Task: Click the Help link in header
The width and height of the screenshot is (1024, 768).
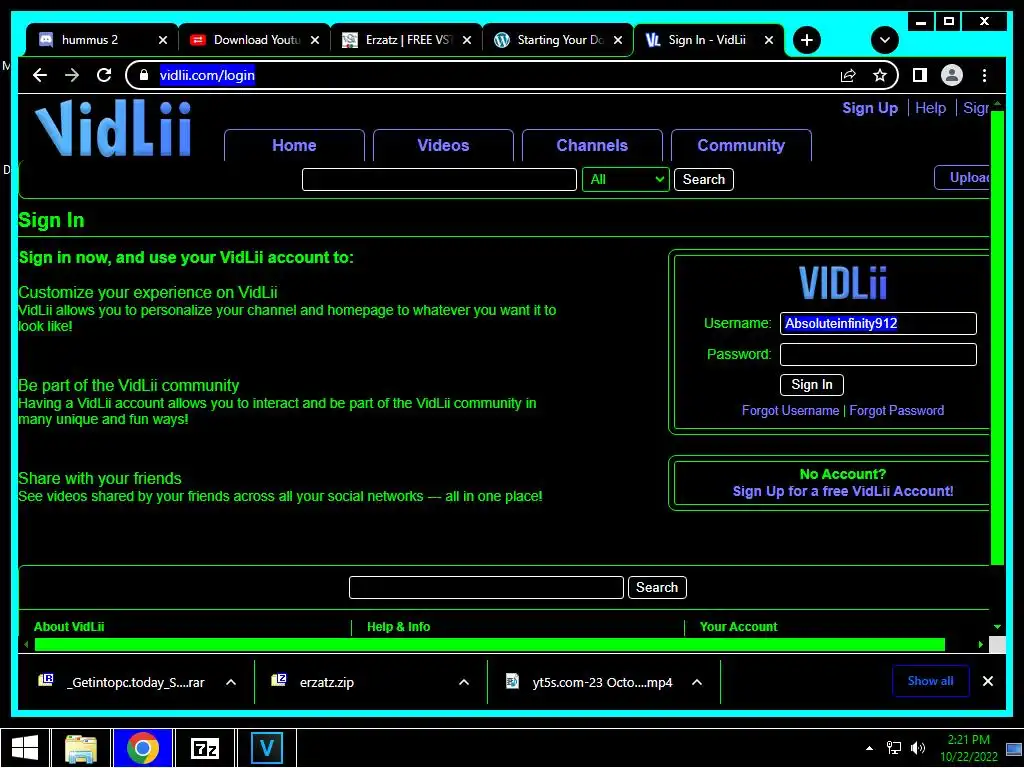Action: 930,108
